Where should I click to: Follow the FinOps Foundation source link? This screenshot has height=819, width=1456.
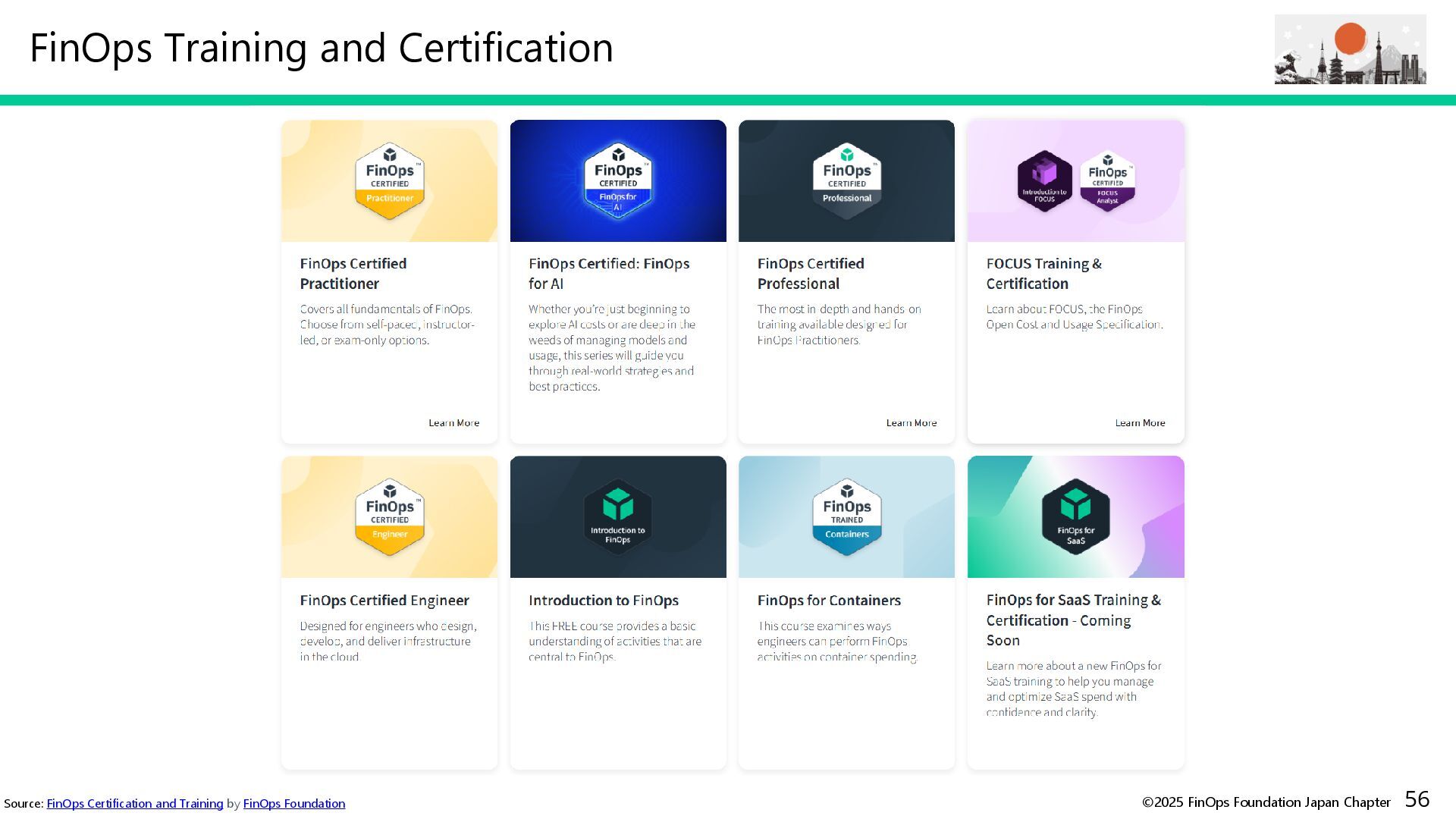click(294, 804)
